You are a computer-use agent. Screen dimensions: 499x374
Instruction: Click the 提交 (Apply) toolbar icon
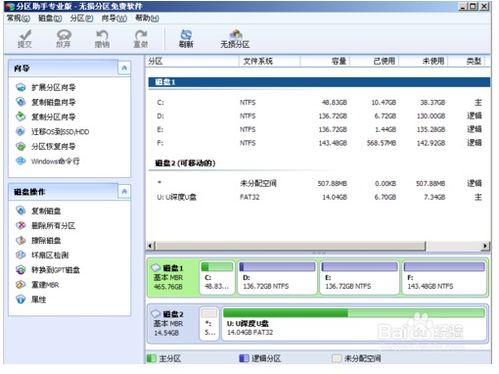click(25, 38)
